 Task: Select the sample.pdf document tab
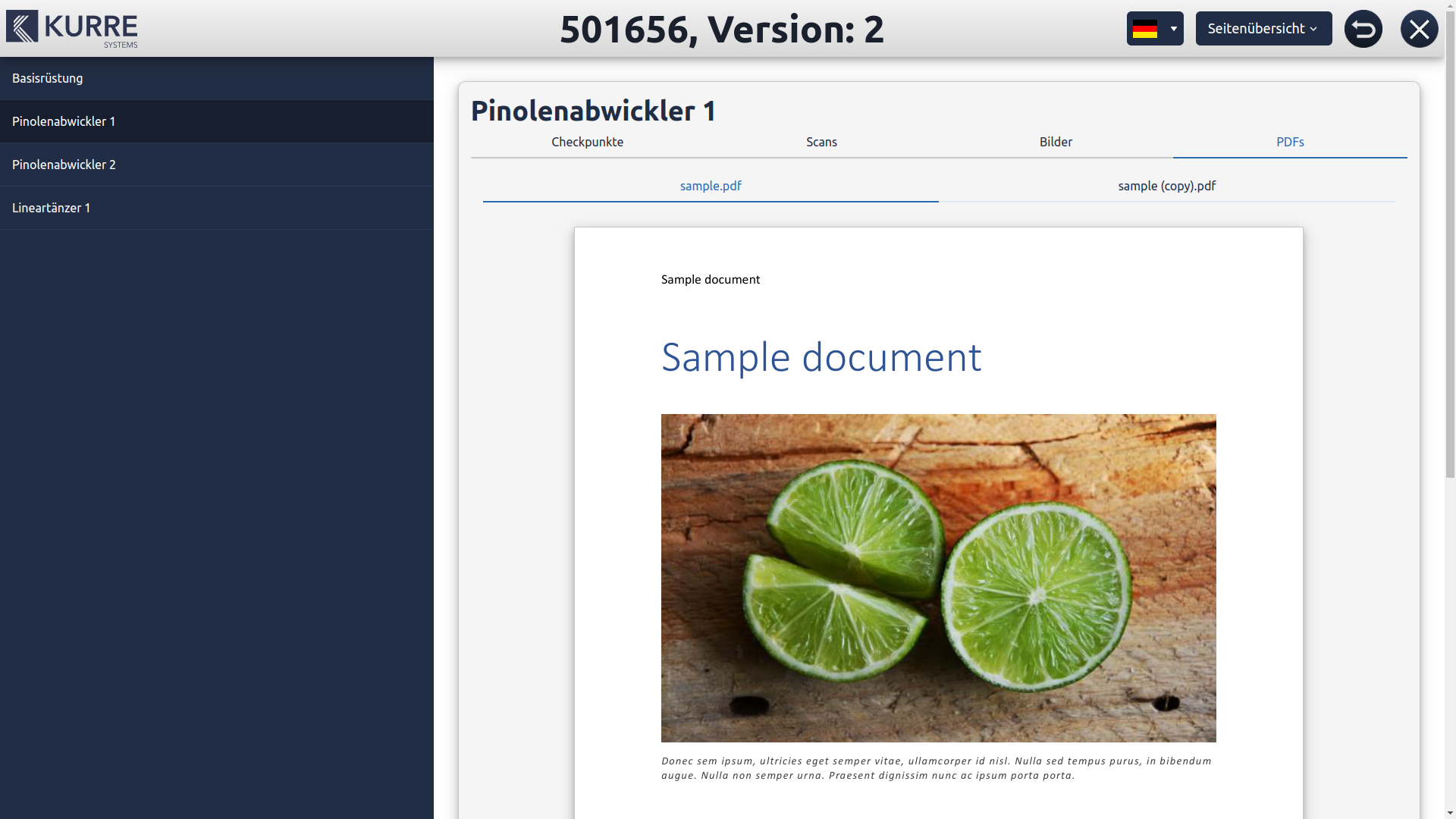[711, 186]
